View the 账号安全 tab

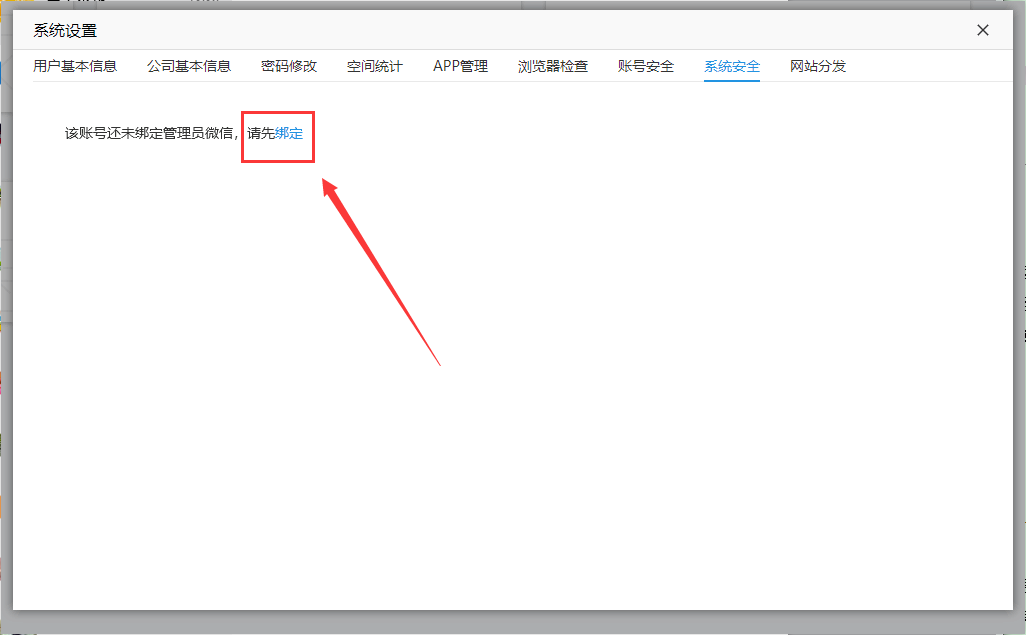(x=646, y=66)
